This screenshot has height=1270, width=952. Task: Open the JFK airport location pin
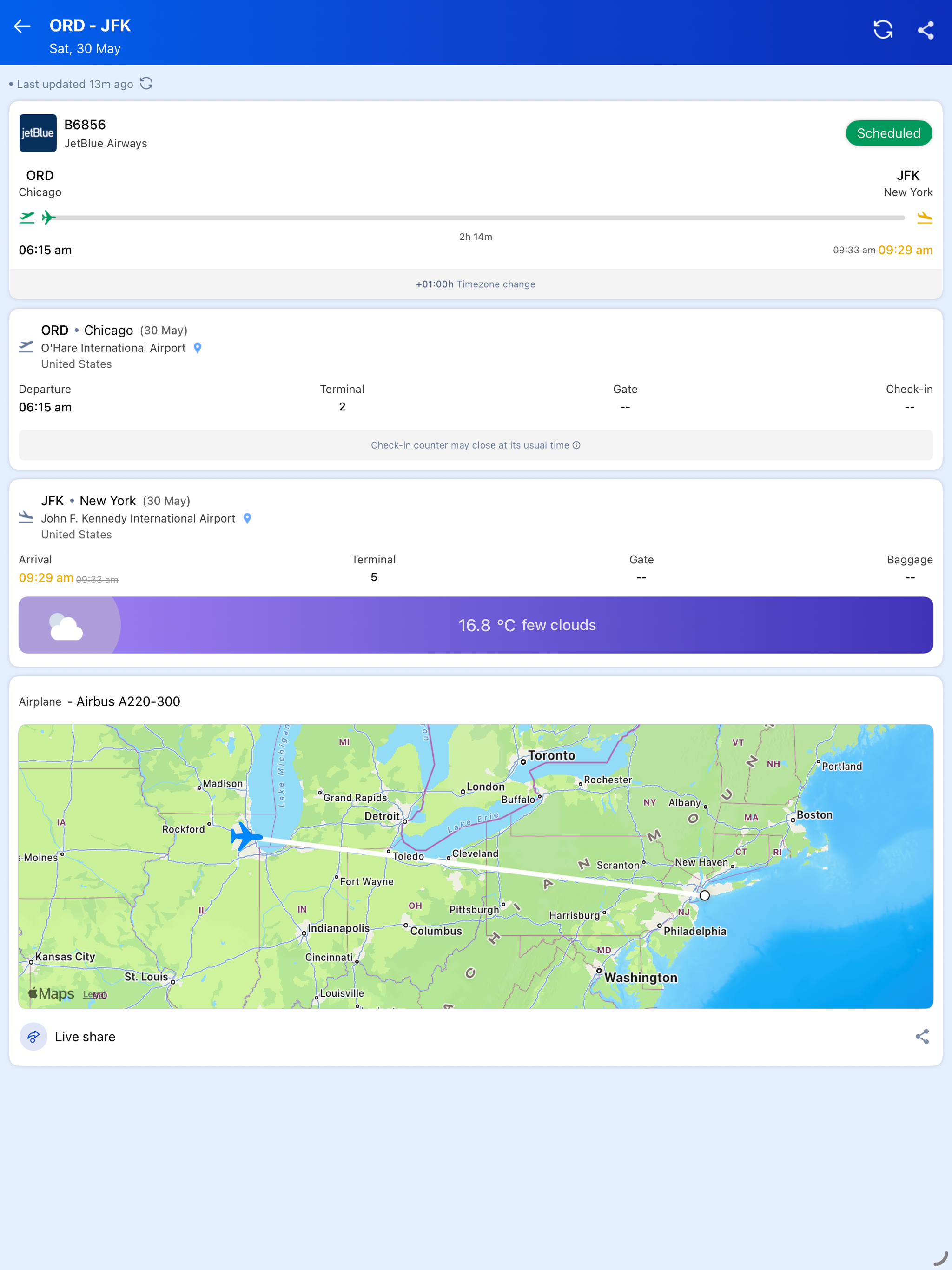(247, 518)
